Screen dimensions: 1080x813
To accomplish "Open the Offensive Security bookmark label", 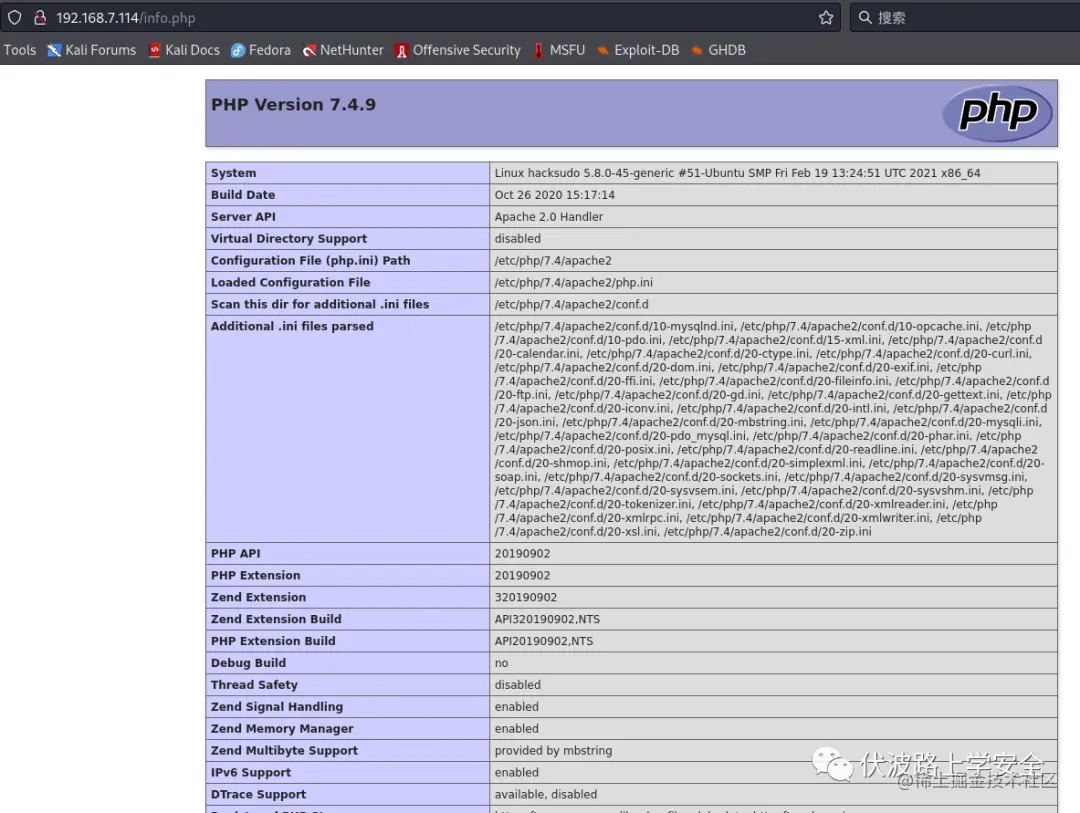I will point(466,50).
